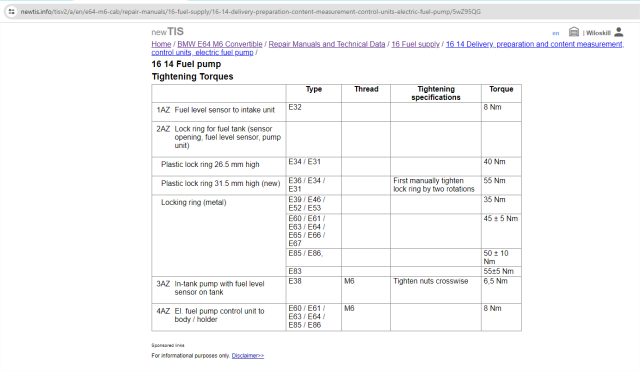
Task: Click the site information icon in address bar
Action: click(x=11, y=12)
